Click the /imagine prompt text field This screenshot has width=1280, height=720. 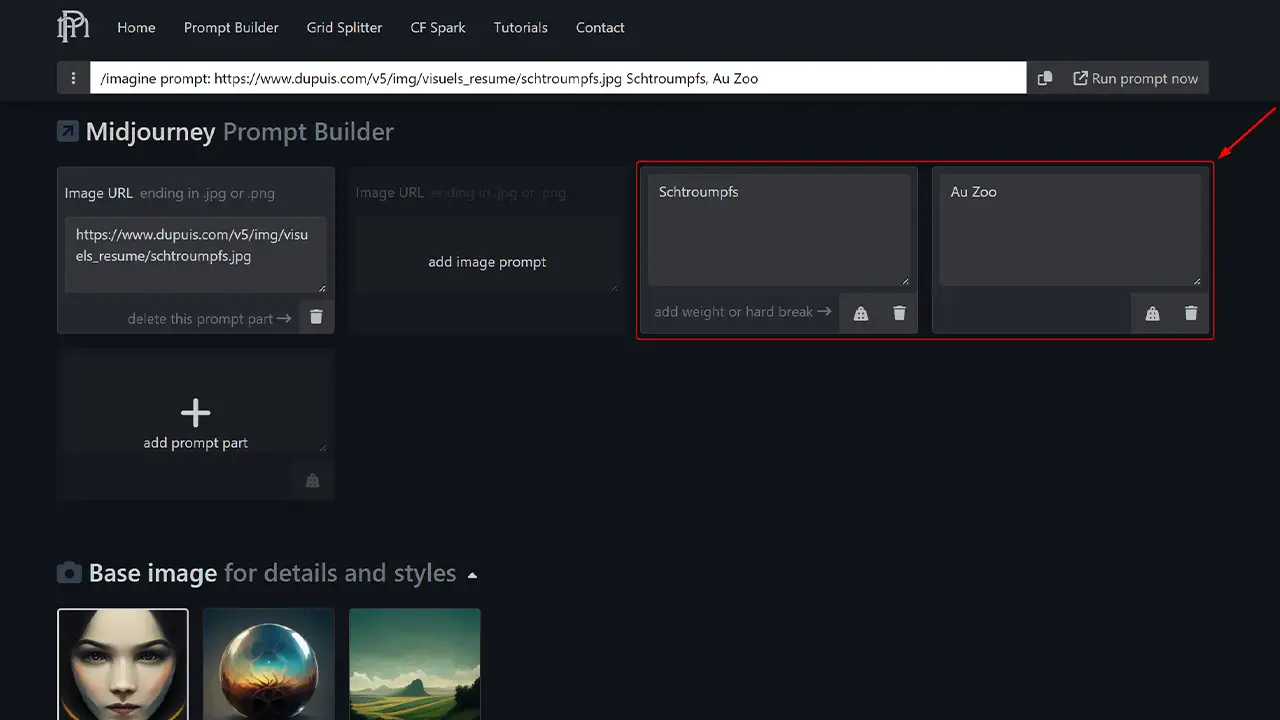[558, 78]
